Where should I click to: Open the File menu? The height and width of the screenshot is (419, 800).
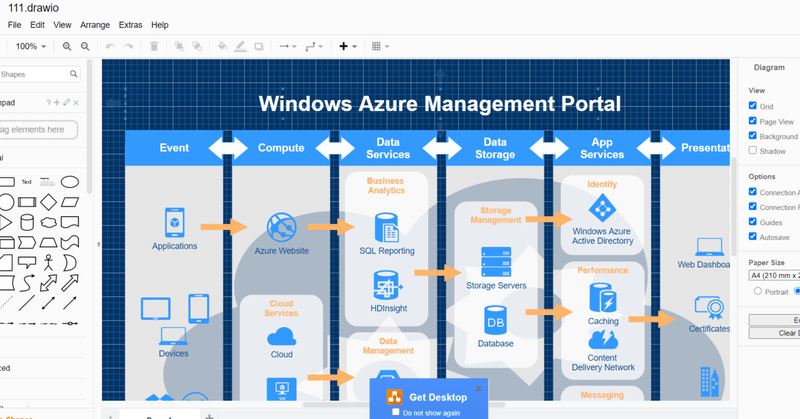14,24
